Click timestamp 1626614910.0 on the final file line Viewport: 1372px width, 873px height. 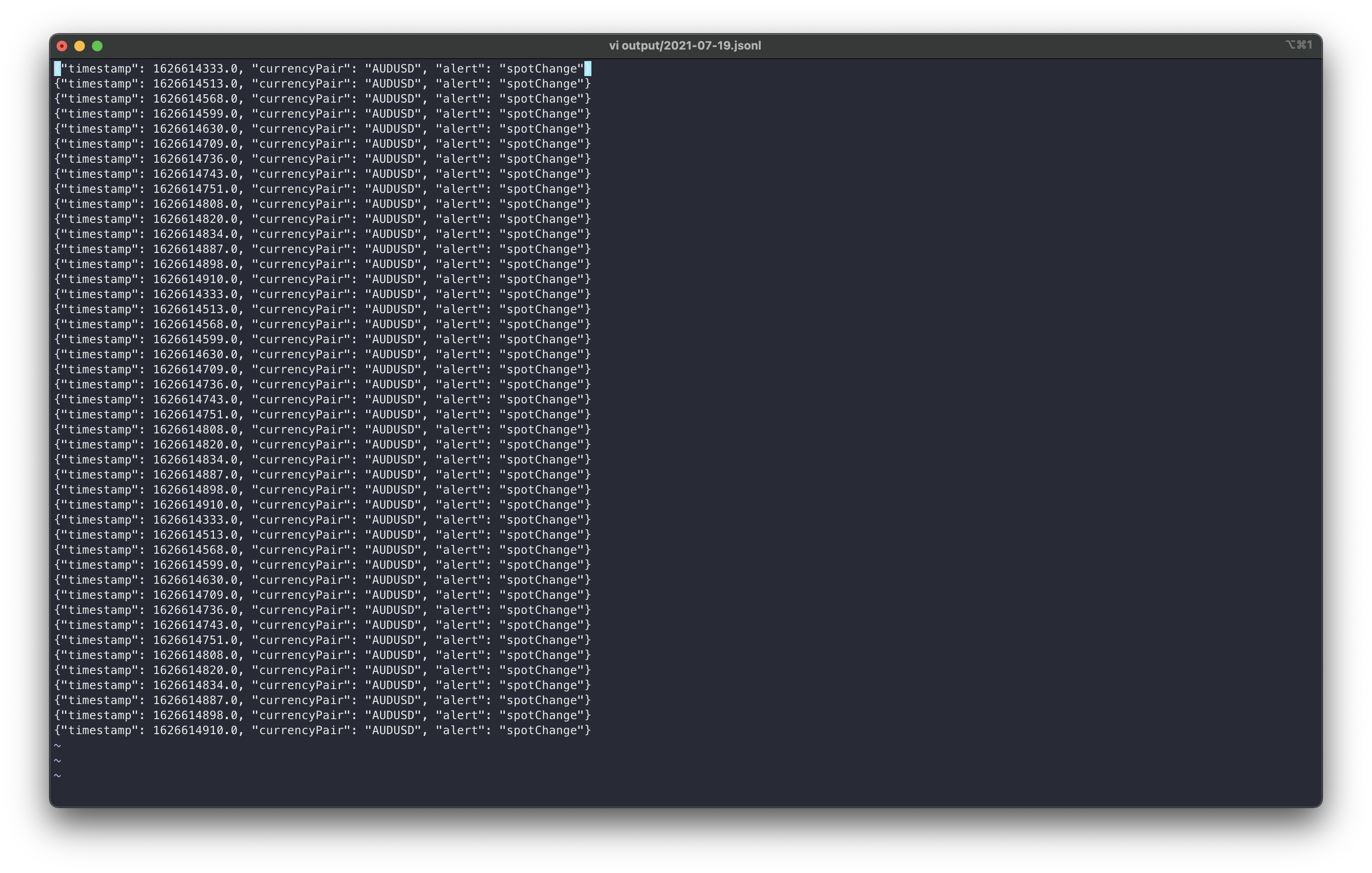tap(195, 731)
